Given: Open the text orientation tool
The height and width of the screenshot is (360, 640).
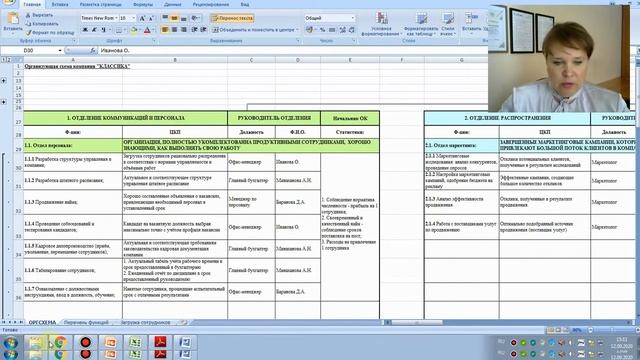Looking at the screenshot, I should pyautogui.click(x=196, y=18).
